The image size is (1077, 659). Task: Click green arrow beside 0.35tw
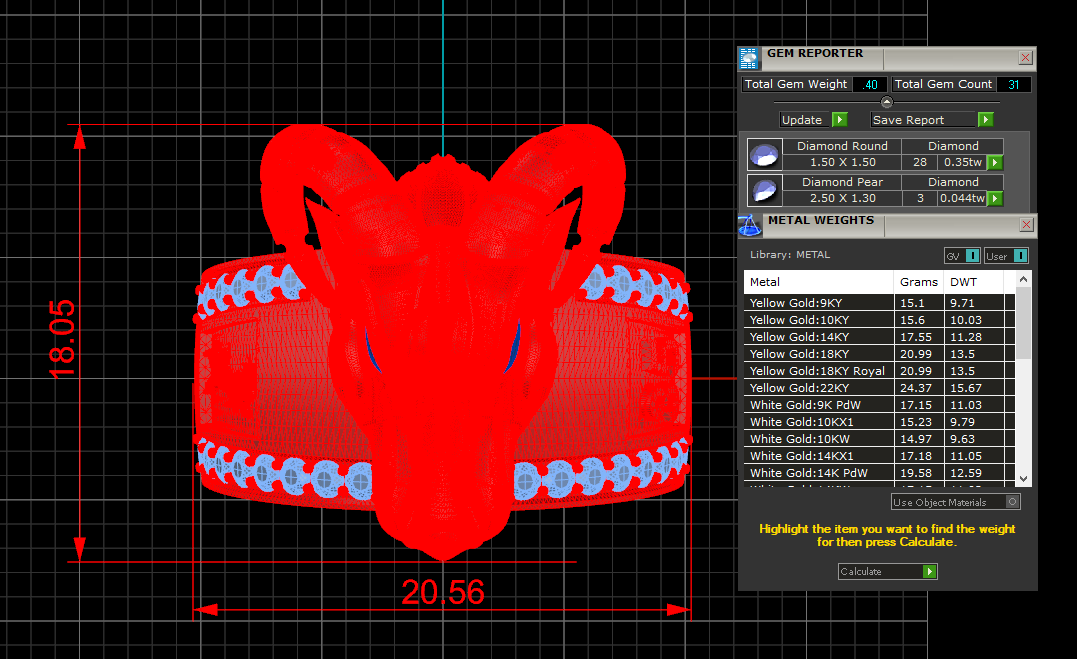[995, 162]
